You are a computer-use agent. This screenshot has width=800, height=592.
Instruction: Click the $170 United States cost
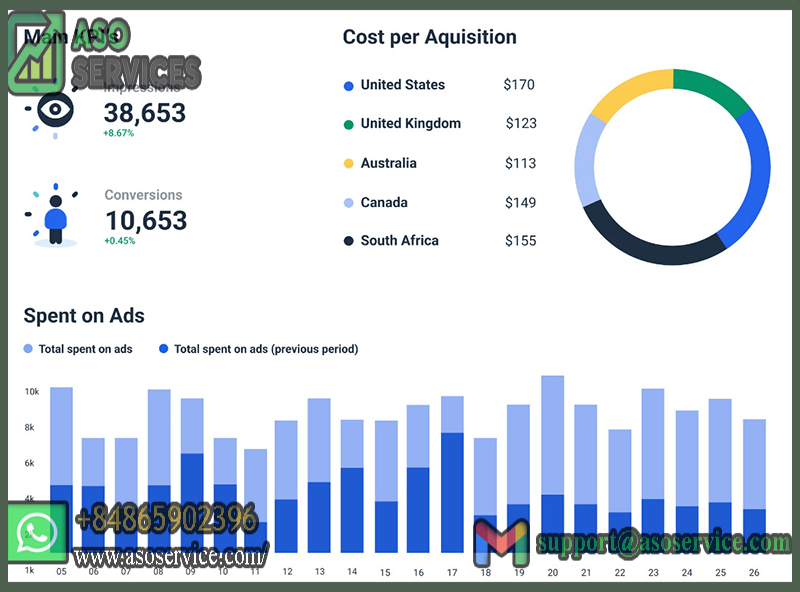click(x=519, y=85)
